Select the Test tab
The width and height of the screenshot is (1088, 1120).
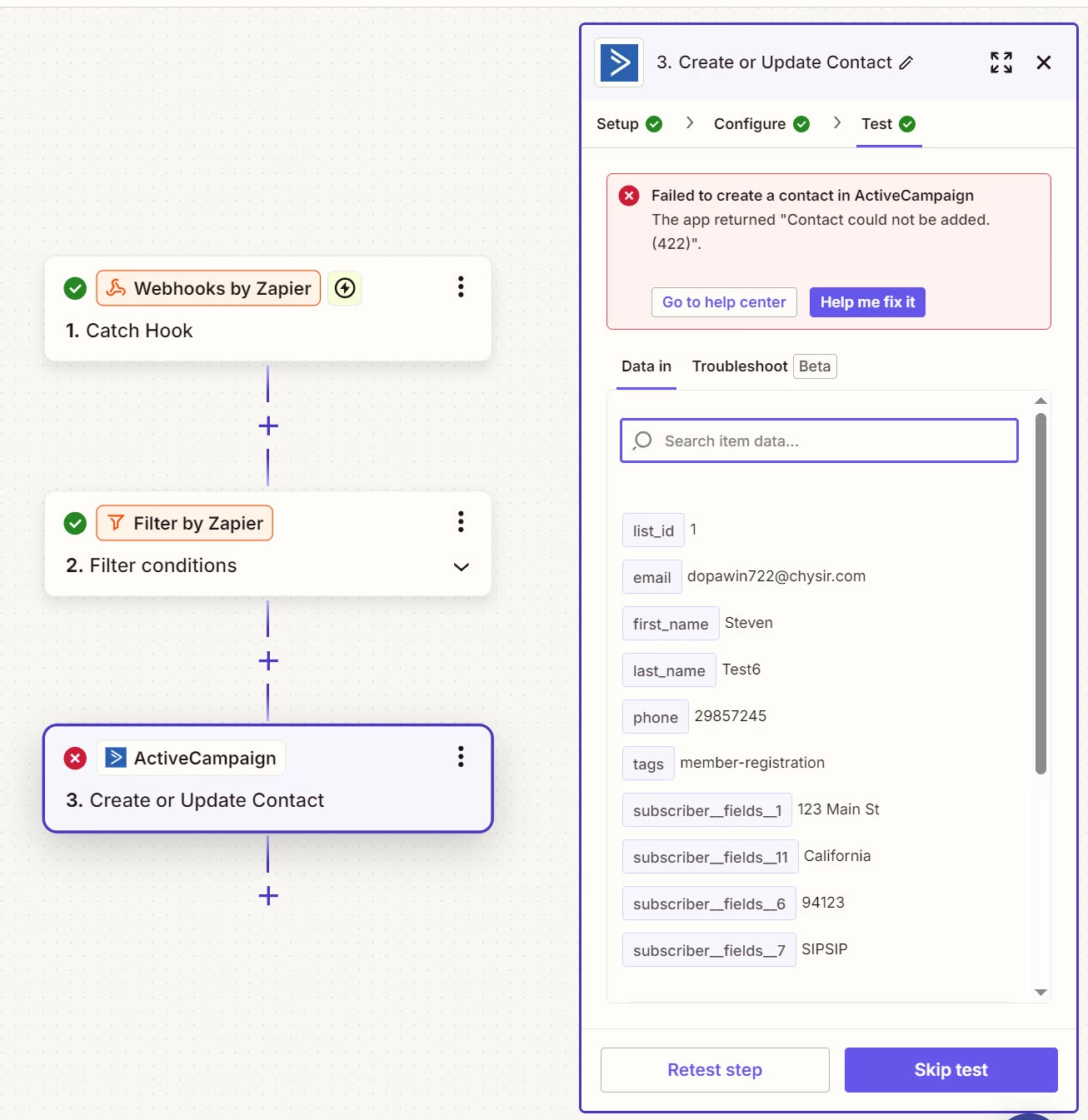pyautogui.click(x=888, y=124)
